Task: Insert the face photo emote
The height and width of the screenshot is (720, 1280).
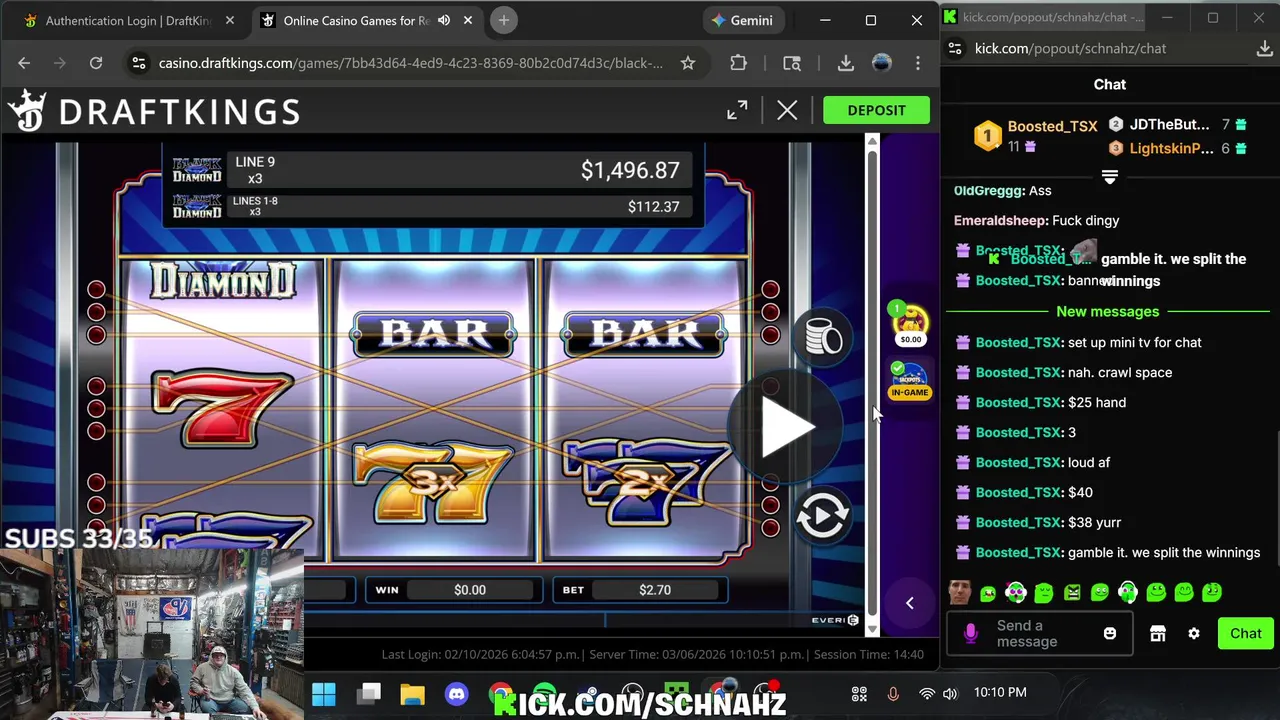Action: [x=960, y=592]
